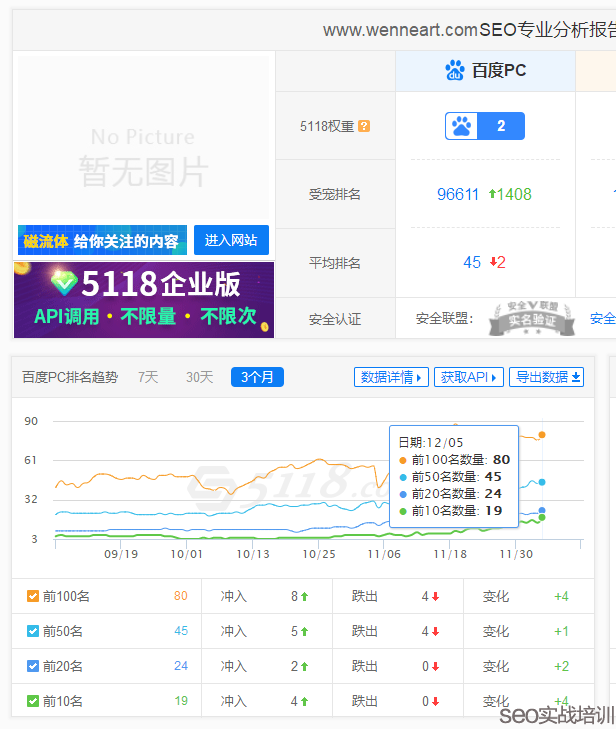Expand the 数据详情 button
The image size is (616, 729).
click(x=391, y=377)
